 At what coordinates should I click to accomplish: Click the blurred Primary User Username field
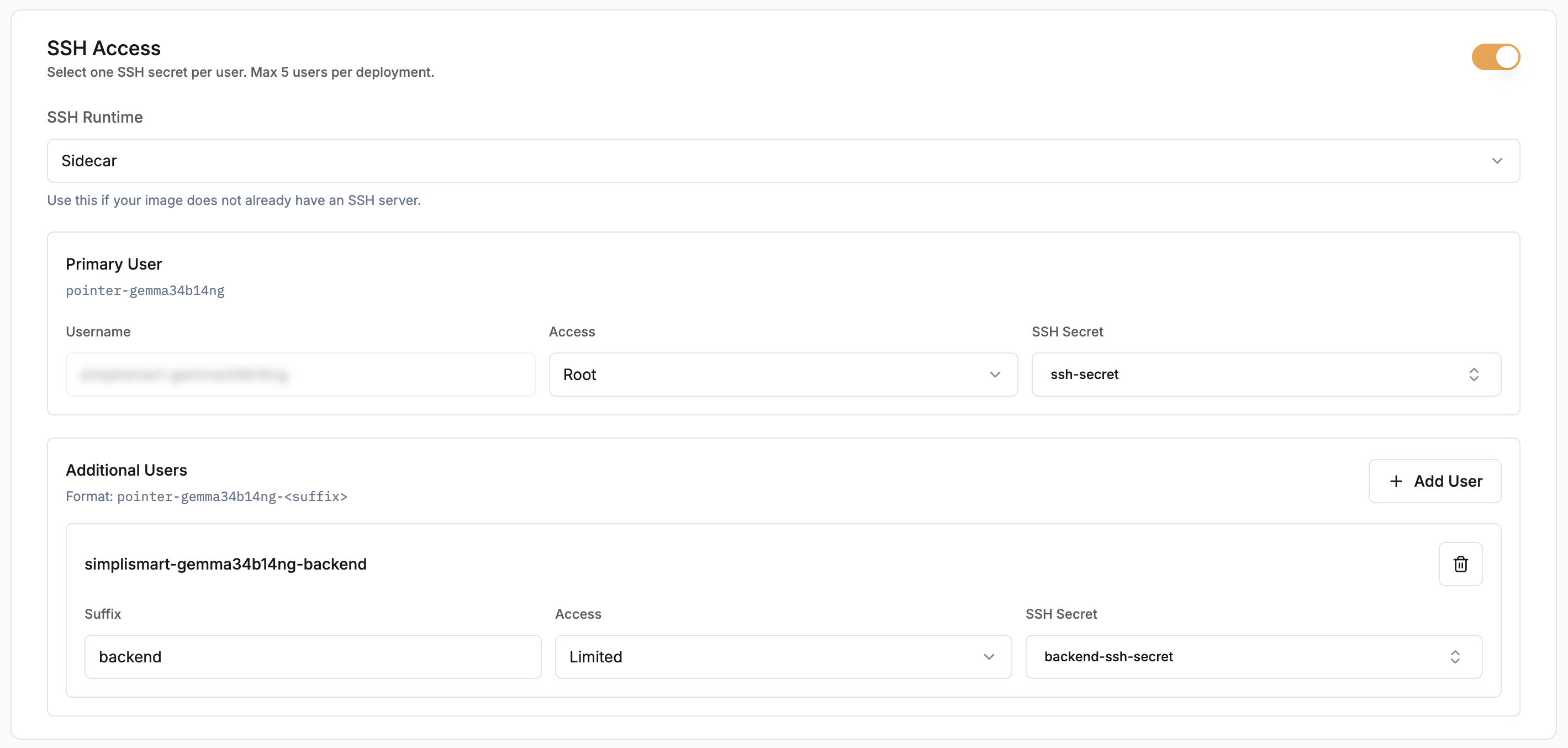coord(300,375)
